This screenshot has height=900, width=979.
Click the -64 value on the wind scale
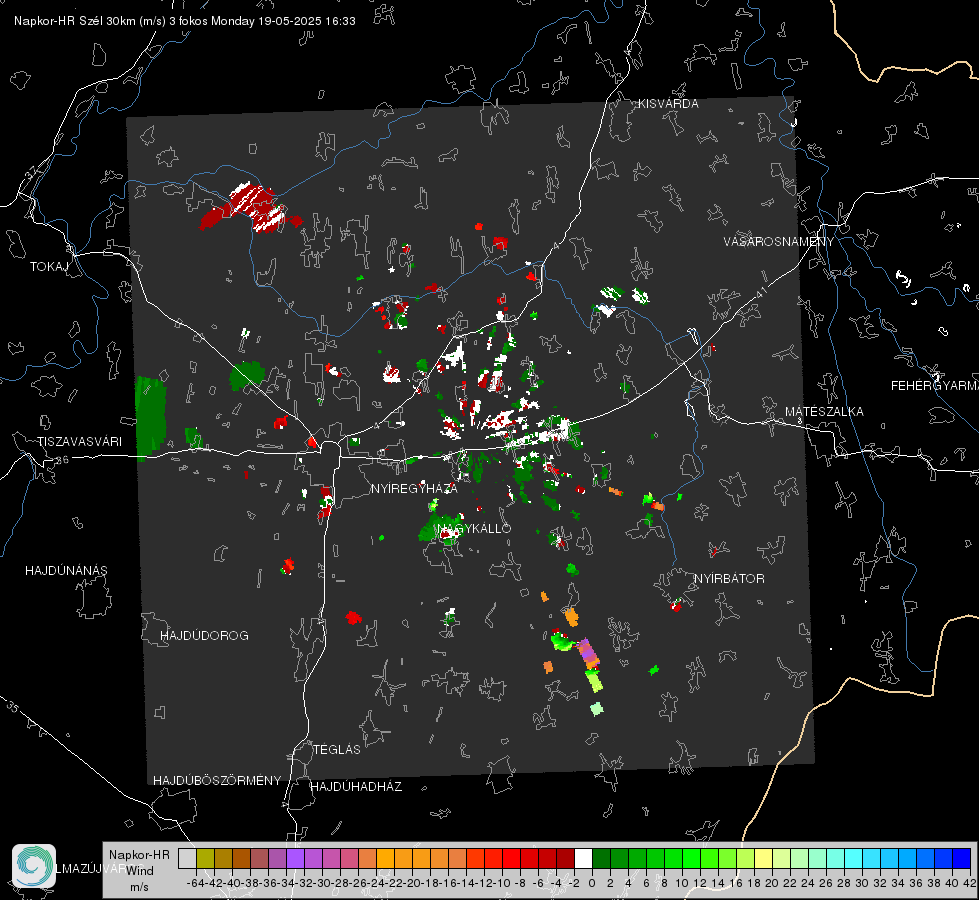pyautogui.click(x=195, y=883)
